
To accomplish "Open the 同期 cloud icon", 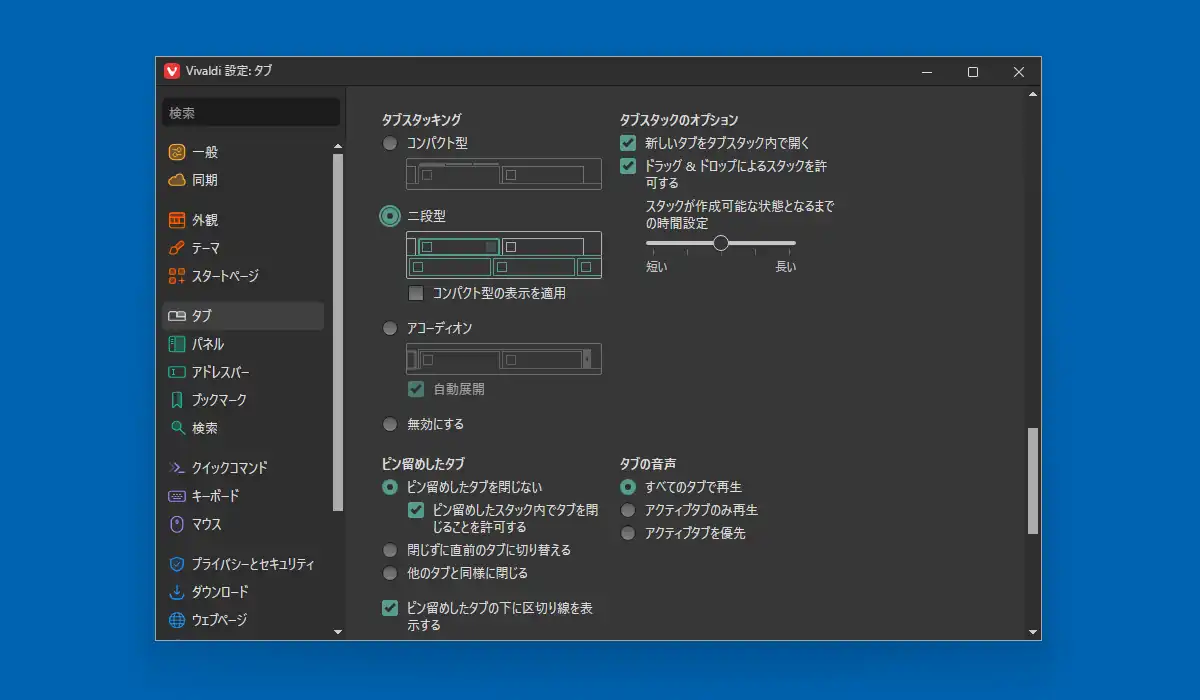I will coord(177,180).
